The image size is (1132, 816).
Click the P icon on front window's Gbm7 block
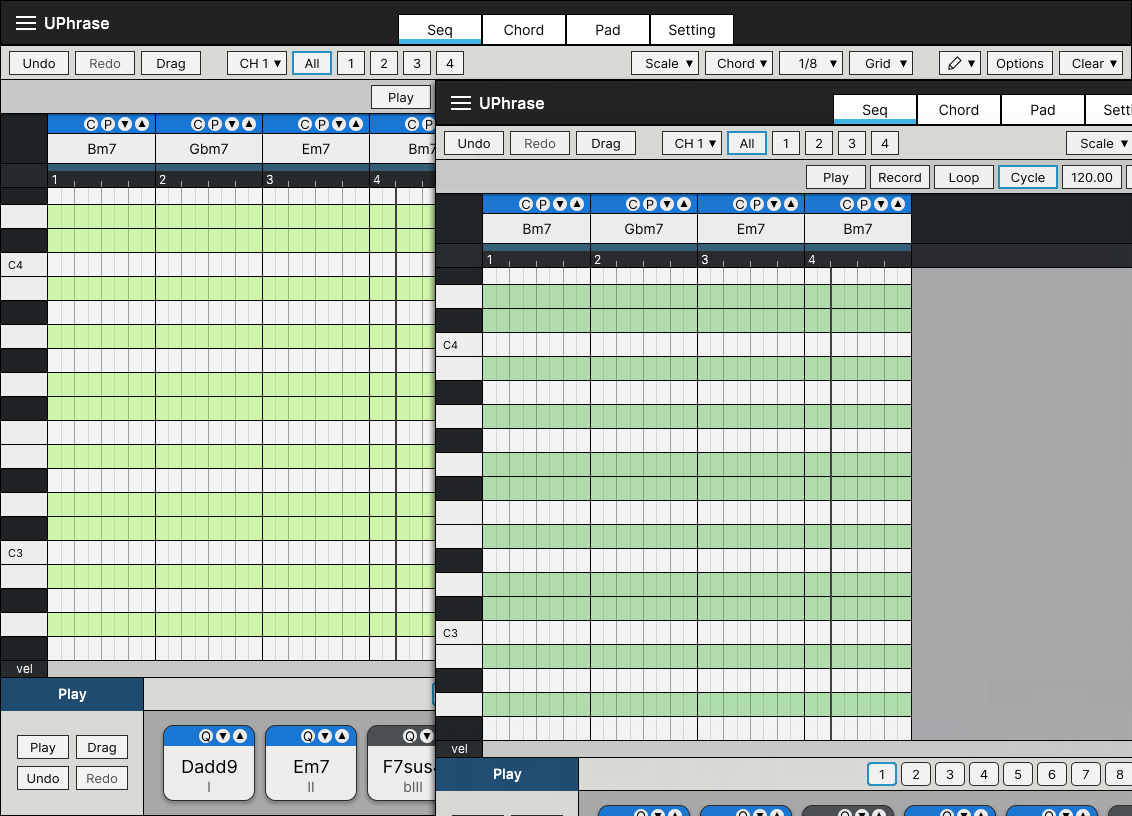point(650,204)
